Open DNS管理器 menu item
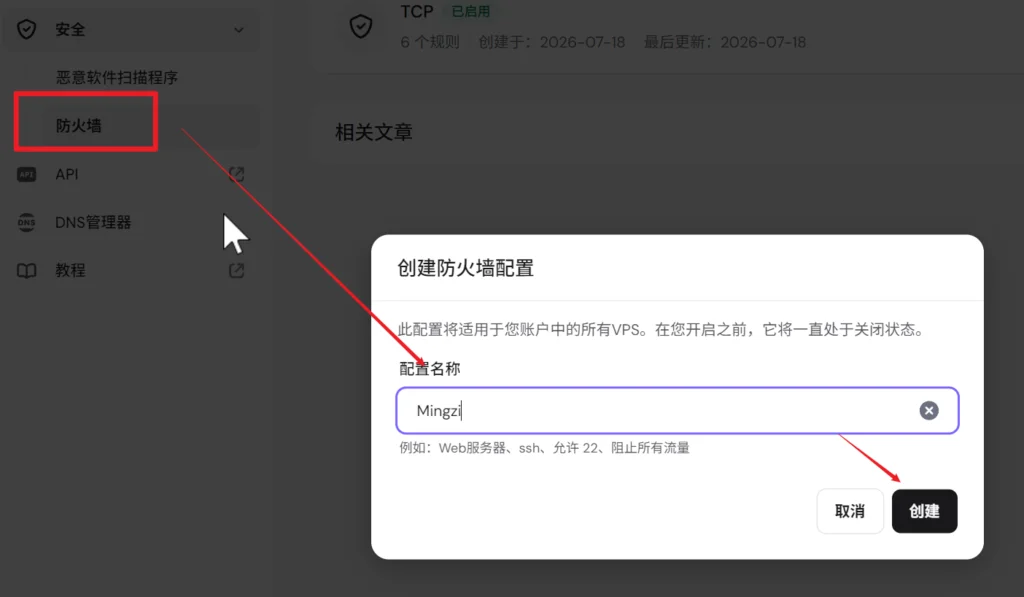This screenshot has width=1024, height=597. [x=93, y=222]
